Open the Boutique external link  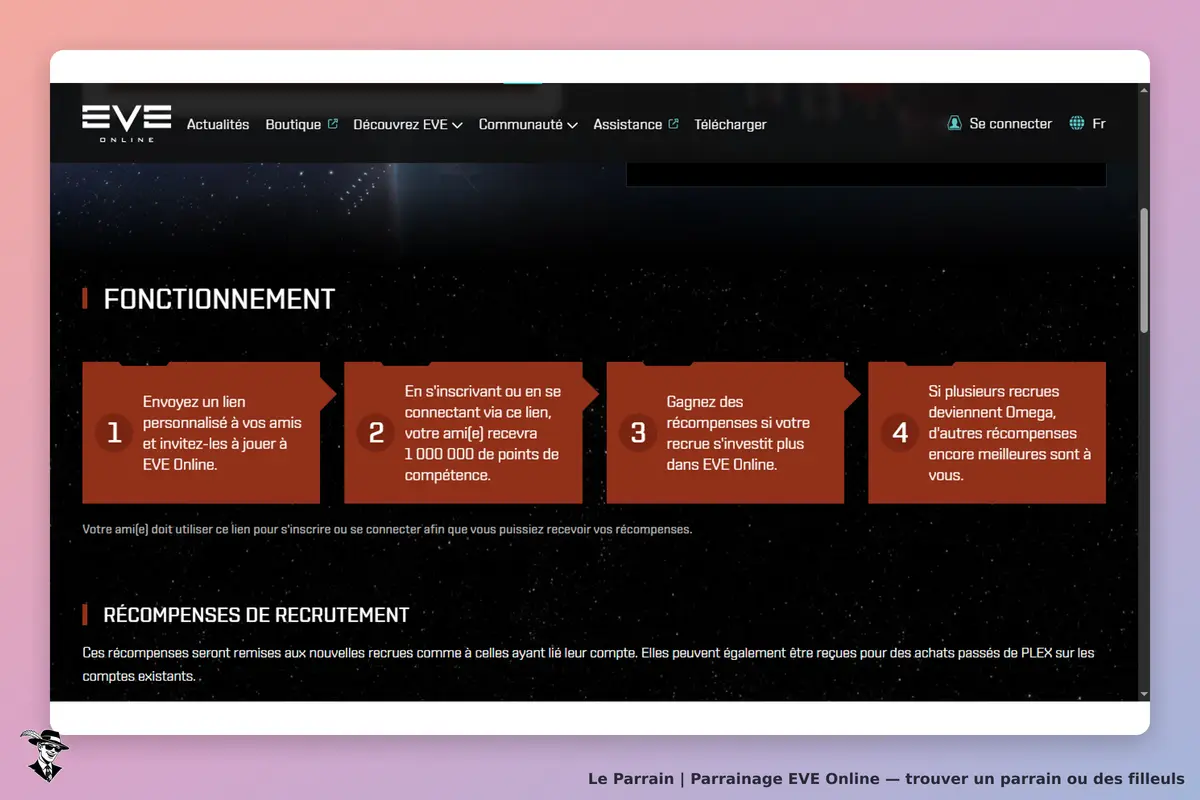(301, 125)
